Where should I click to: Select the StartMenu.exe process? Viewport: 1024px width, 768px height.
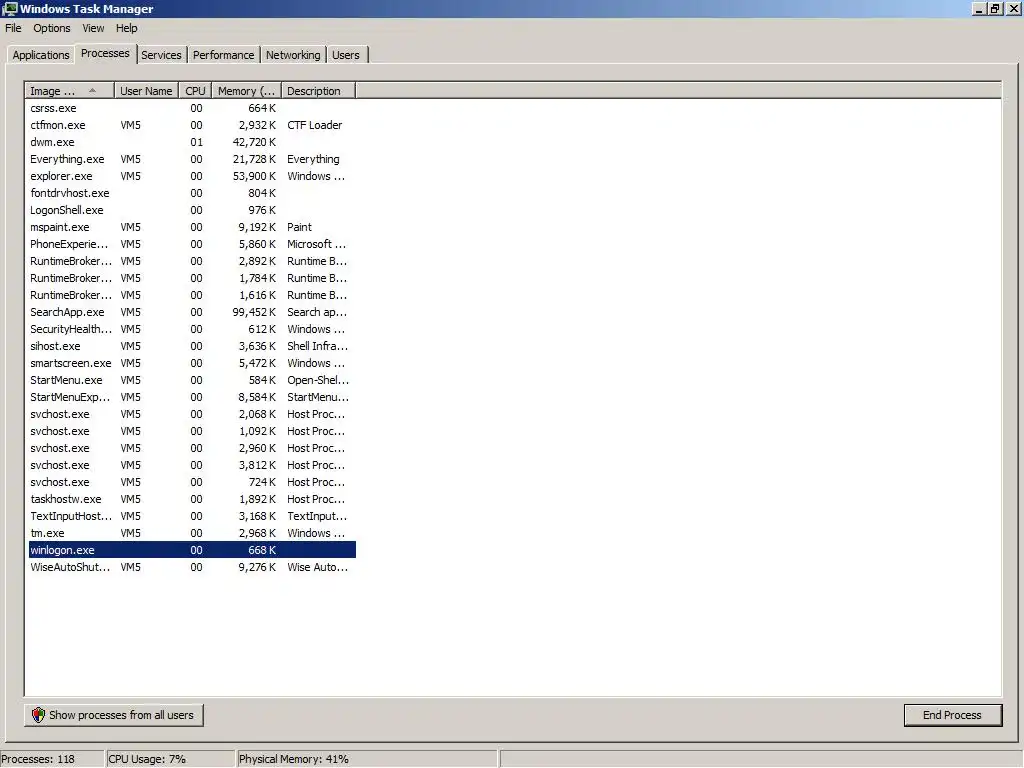tap(192, 380)
